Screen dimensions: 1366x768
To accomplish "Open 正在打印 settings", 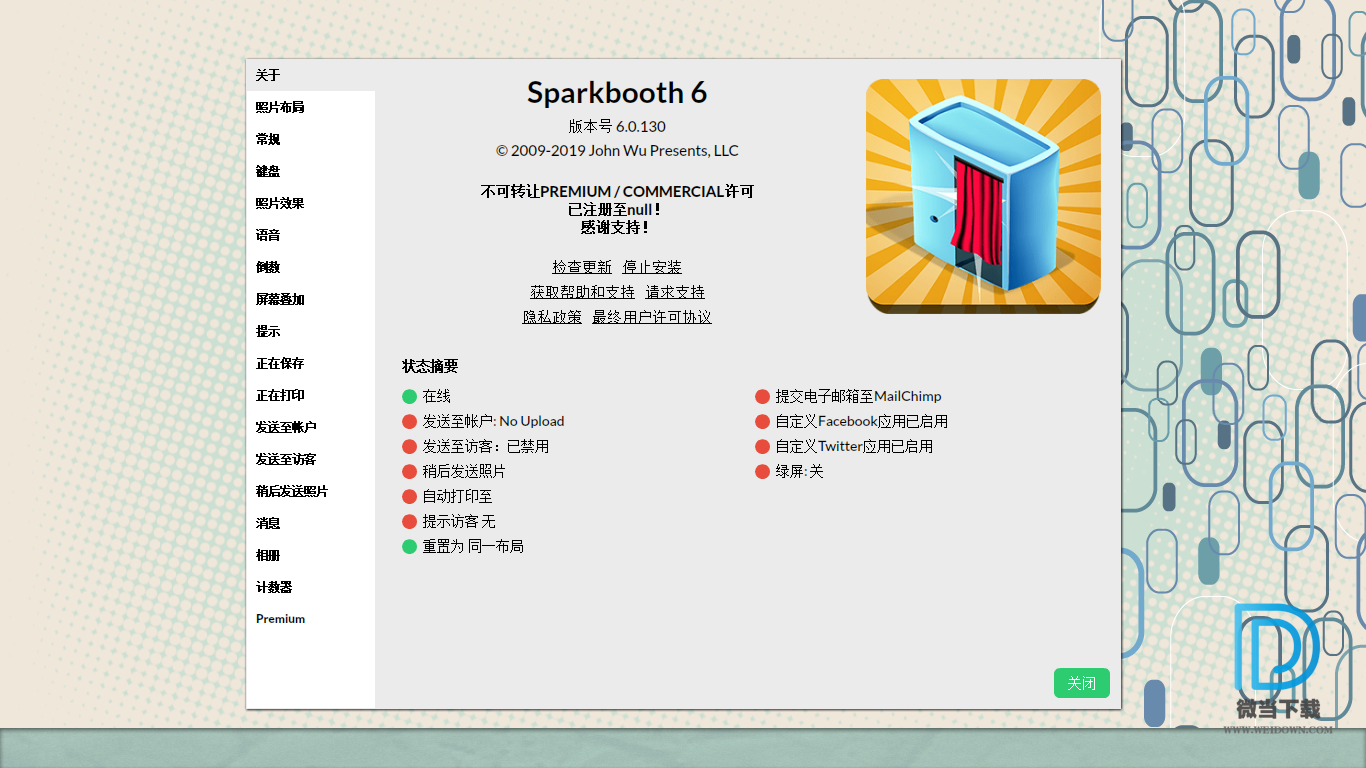I will pyautogui.click(x=310, y=395).
